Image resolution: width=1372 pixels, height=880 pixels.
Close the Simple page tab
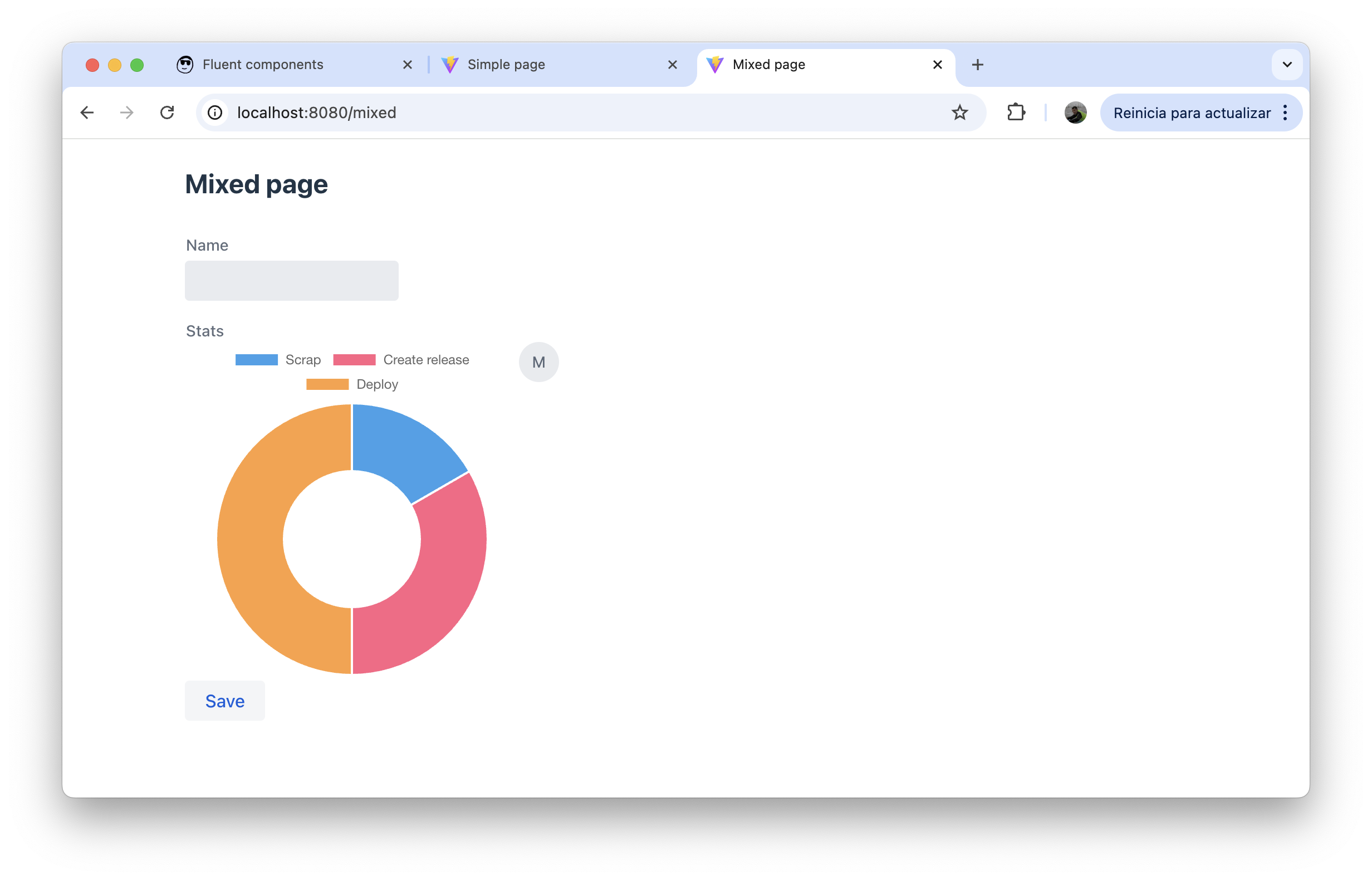click(672, 65)
